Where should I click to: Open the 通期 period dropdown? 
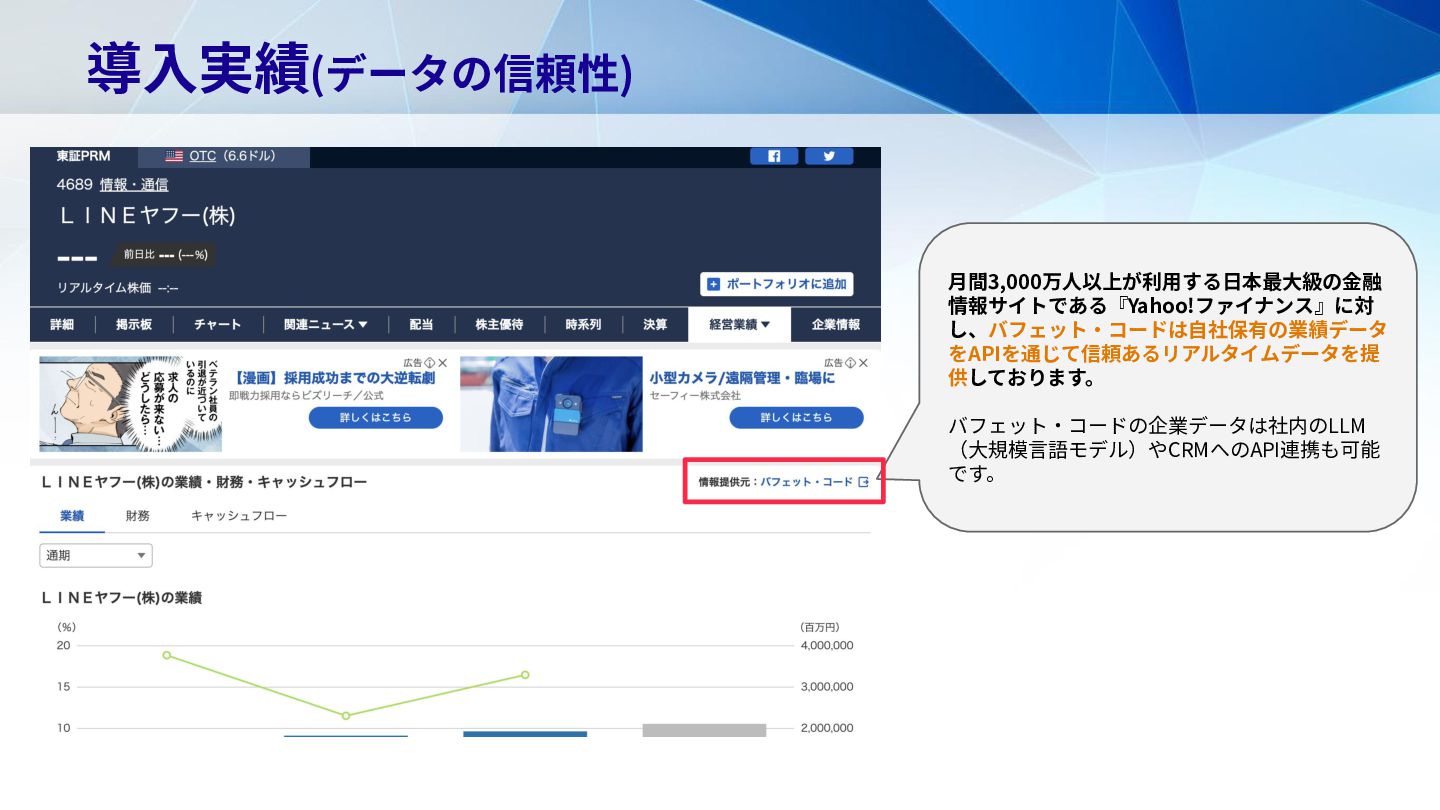96,556
